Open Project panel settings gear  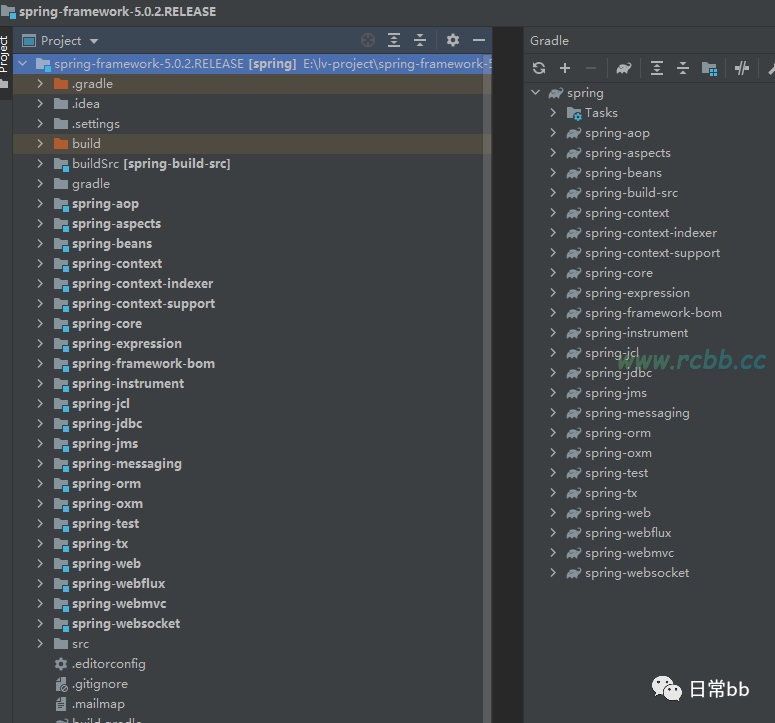click(x=453, y=40)
